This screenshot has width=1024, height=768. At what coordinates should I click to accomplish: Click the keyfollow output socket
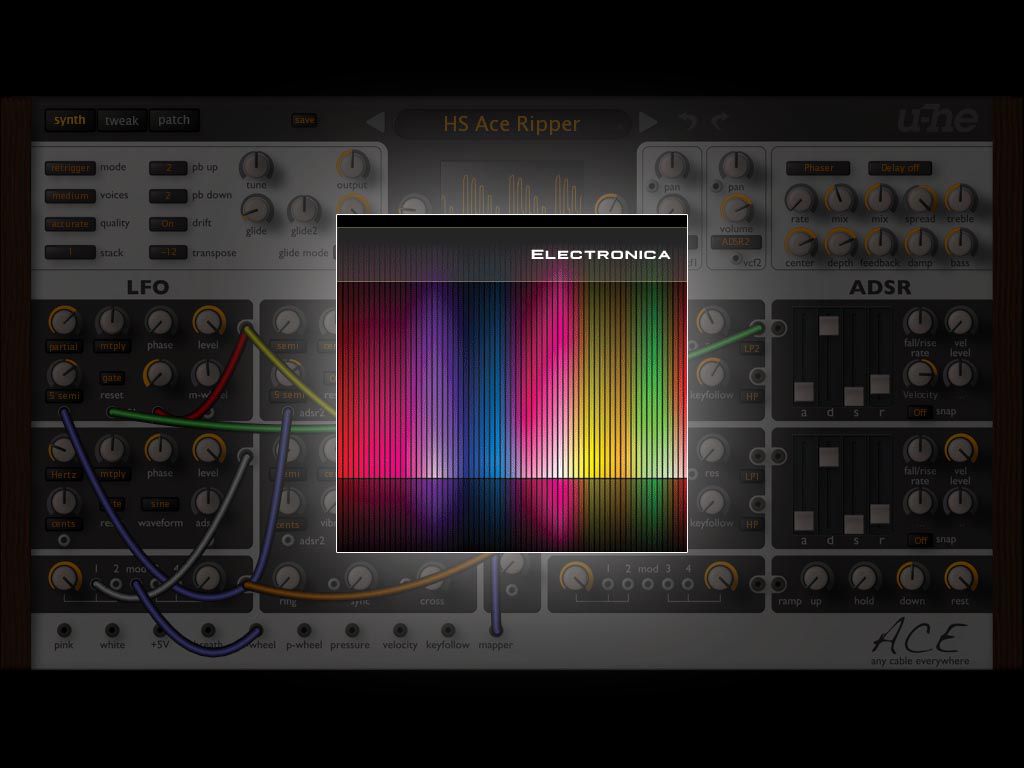pos(448,630)
